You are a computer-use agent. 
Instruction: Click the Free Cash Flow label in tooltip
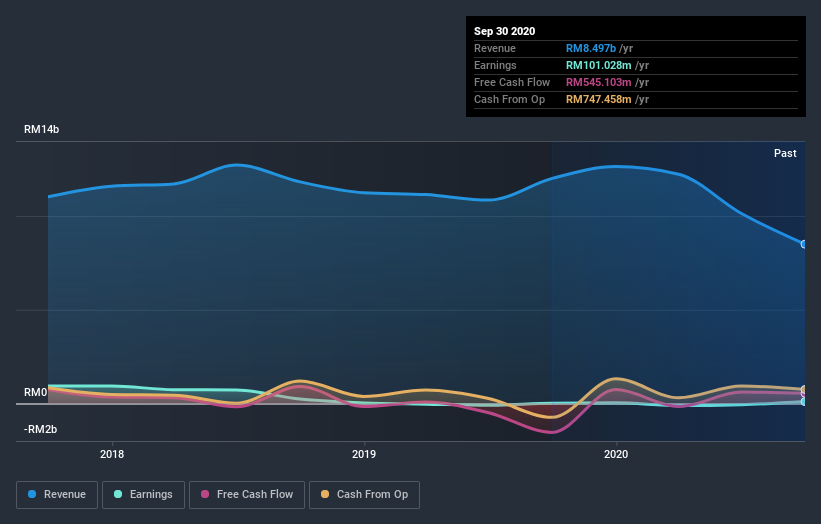pyautogui.click(x=512, y=82)
